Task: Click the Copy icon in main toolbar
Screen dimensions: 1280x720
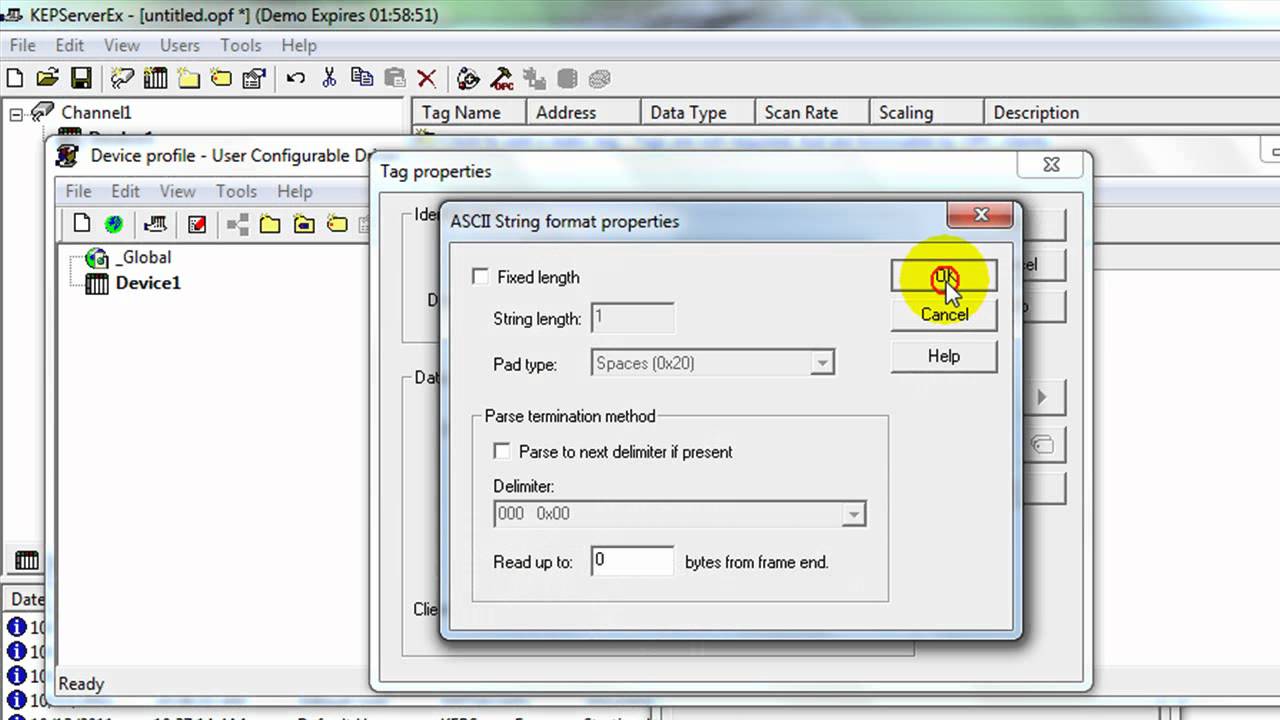Action: tap(362, 78)
